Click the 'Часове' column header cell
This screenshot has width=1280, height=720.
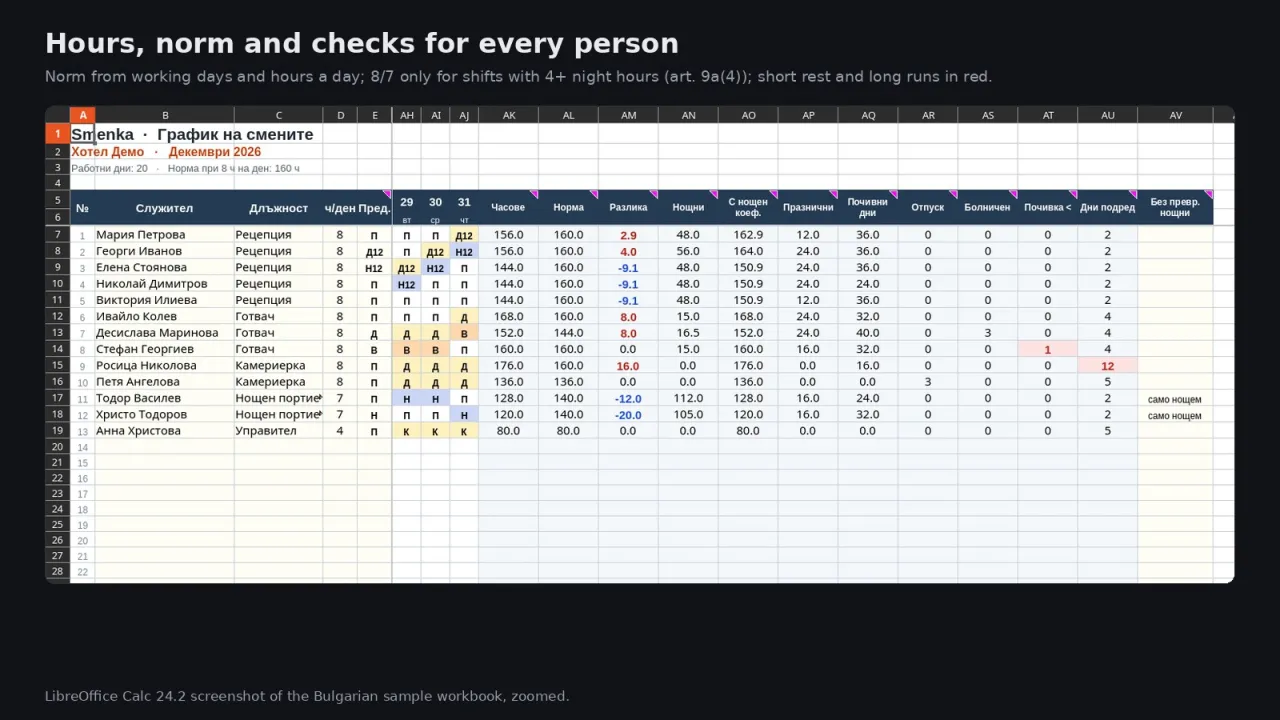(x=508, y=208)
